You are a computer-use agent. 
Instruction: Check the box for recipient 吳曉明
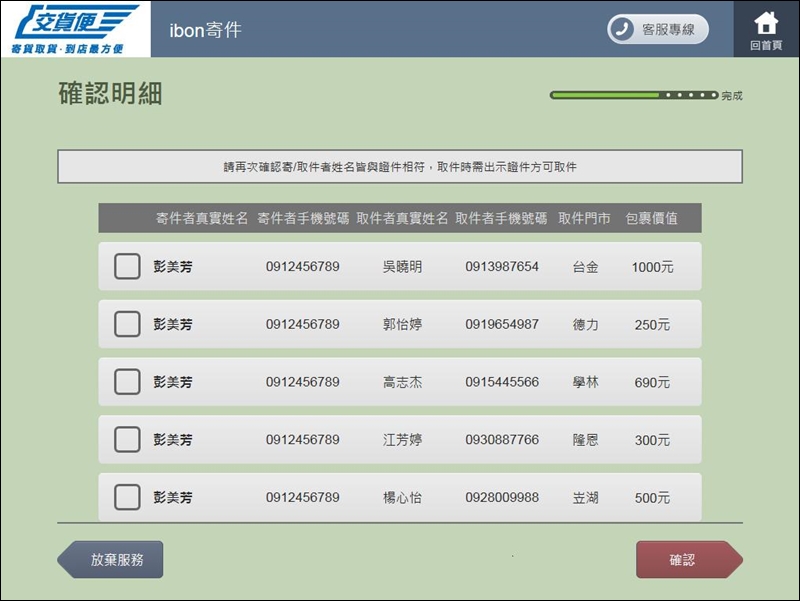click(x=127, y=267)
